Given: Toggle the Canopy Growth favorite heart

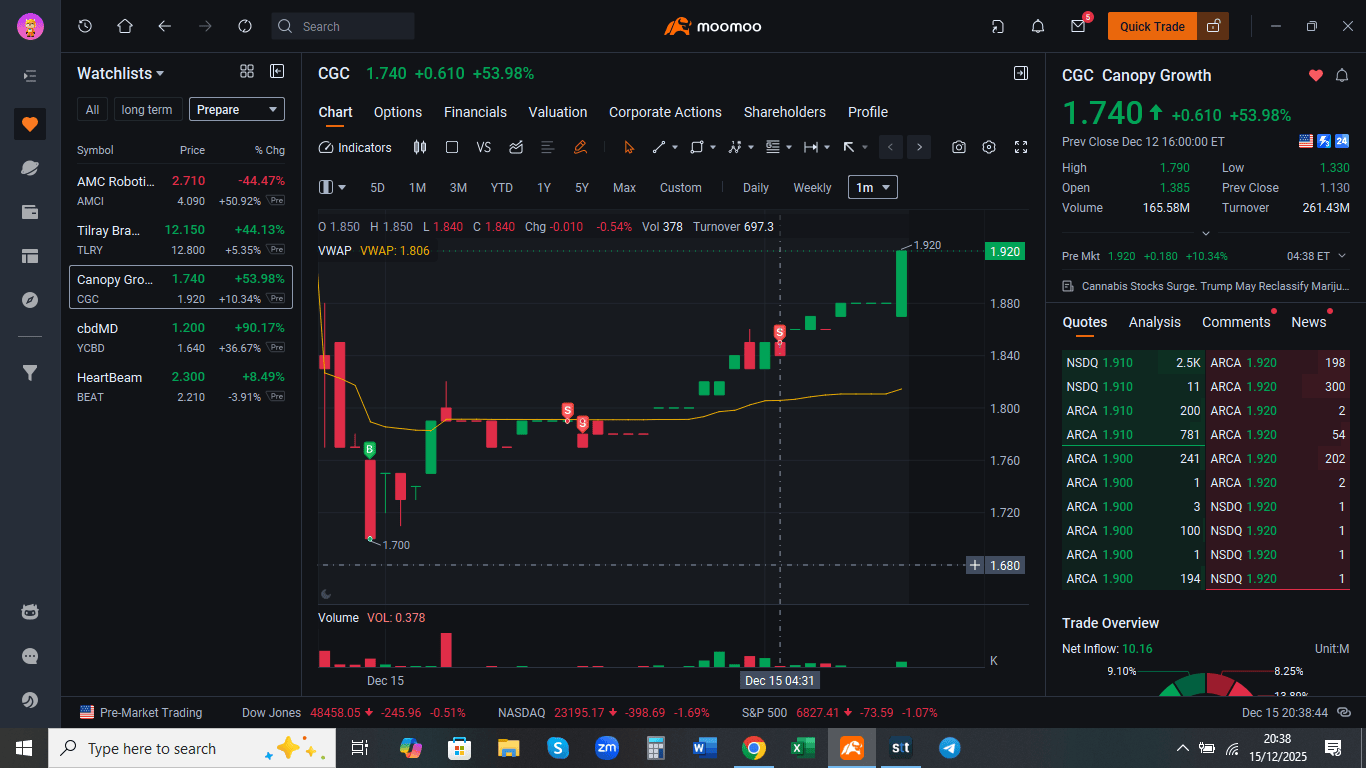Looking at the screenshot, I should point(1316,76).
